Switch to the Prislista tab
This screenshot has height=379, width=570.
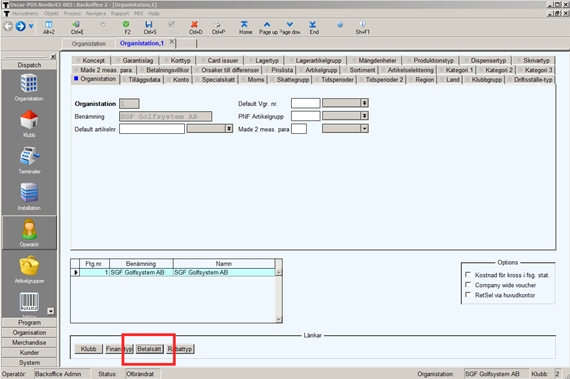279,70
